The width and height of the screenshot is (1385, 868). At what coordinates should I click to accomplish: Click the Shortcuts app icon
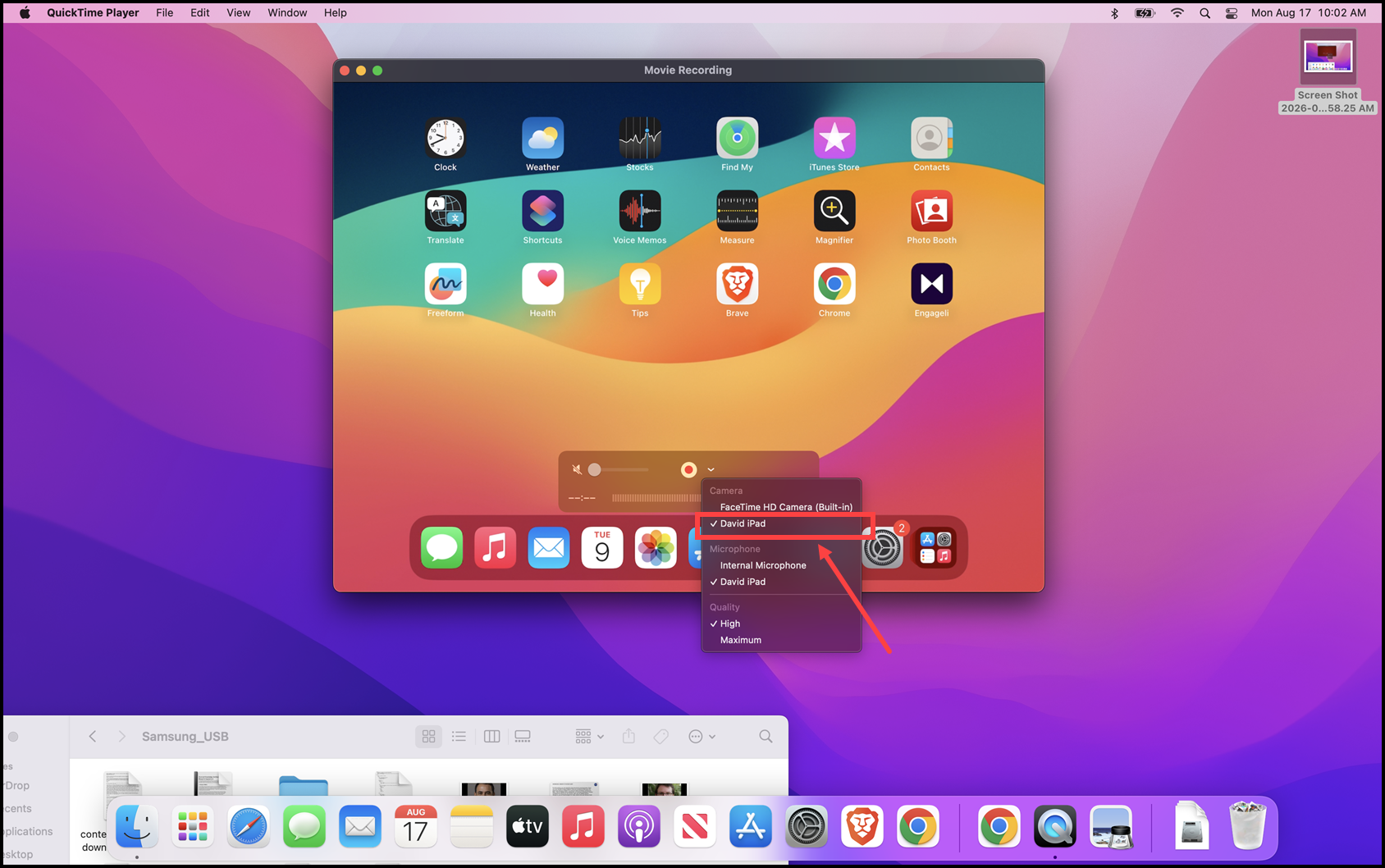tap(543, 211)
